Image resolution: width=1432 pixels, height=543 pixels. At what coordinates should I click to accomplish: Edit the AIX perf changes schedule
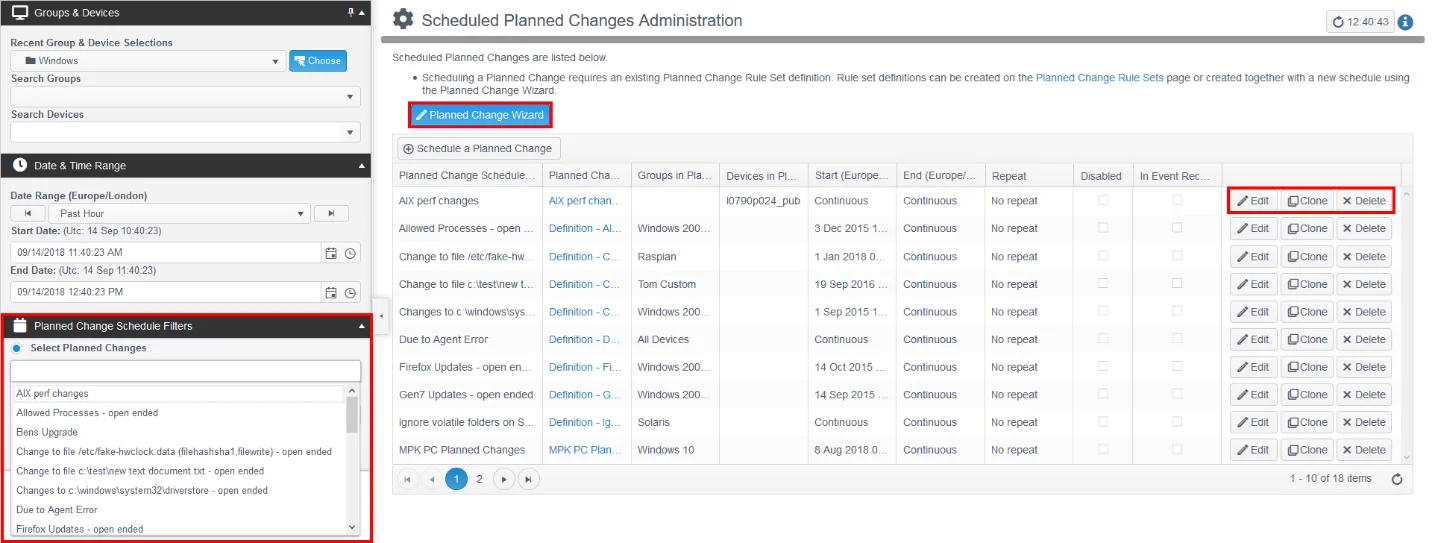1254,201
